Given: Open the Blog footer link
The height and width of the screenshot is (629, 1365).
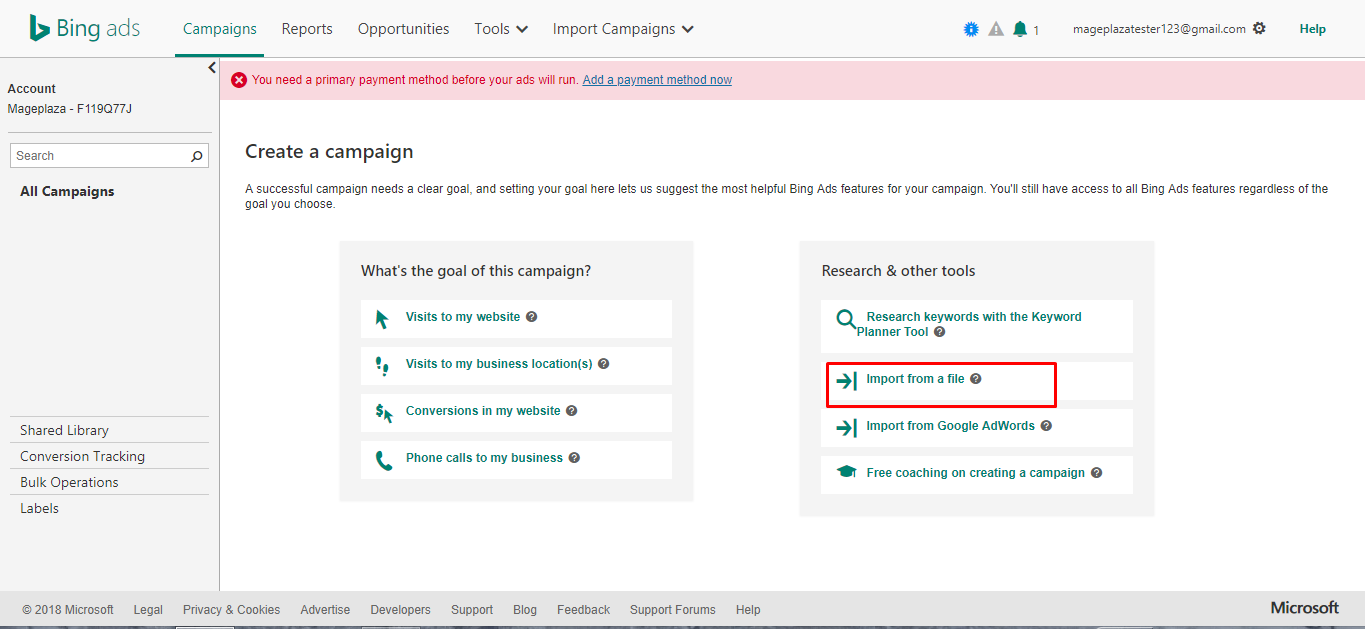Looking at the screenshot, I should 525,610.
